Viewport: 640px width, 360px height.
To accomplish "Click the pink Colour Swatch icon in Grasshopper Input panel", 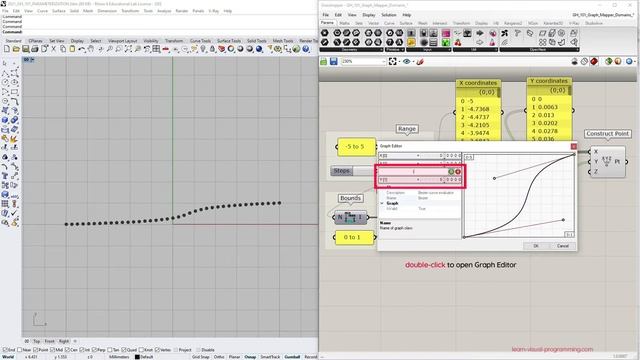I will point(446,33).
